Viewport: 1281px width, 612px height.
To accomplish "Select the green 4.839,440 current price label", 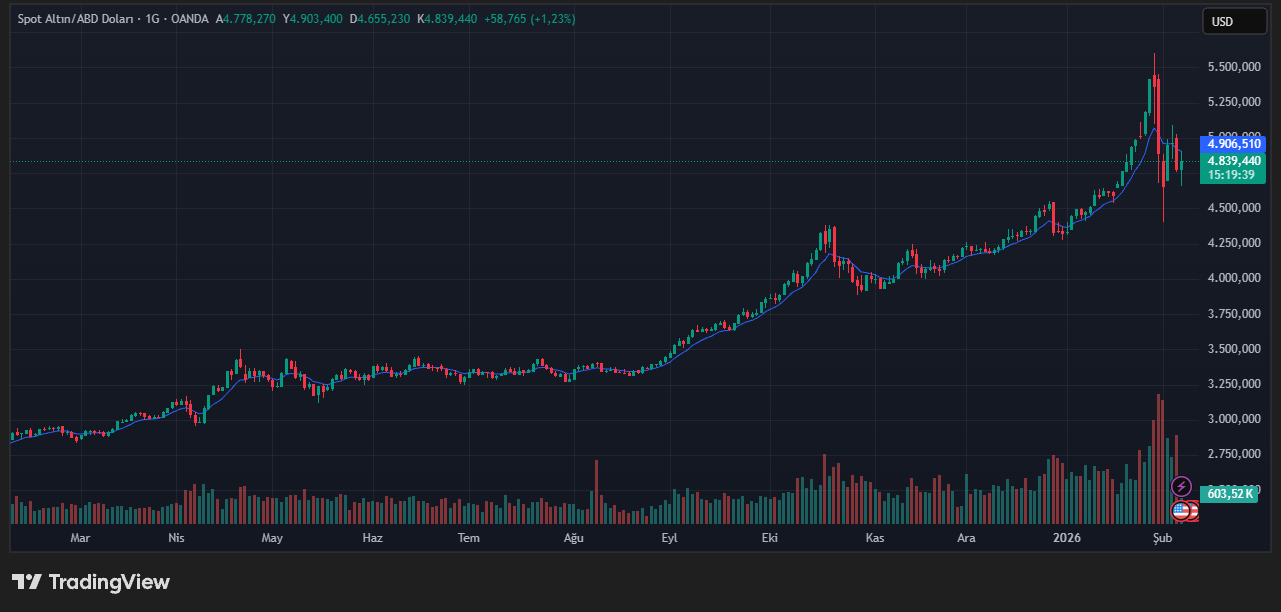I will pyautogui.click(x=1234, y=160).
